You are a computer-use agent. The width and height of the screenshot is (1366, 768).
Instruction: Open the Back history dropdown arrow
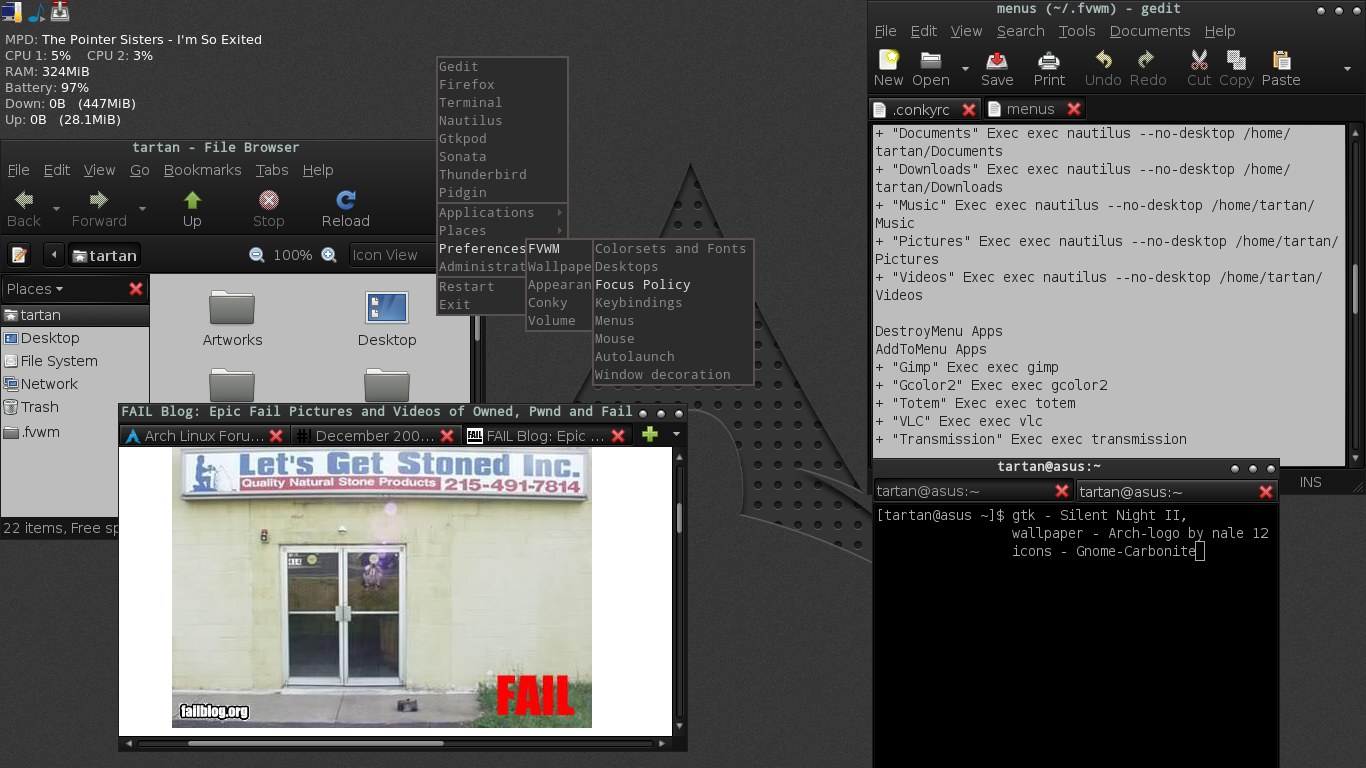pos(57,209)
